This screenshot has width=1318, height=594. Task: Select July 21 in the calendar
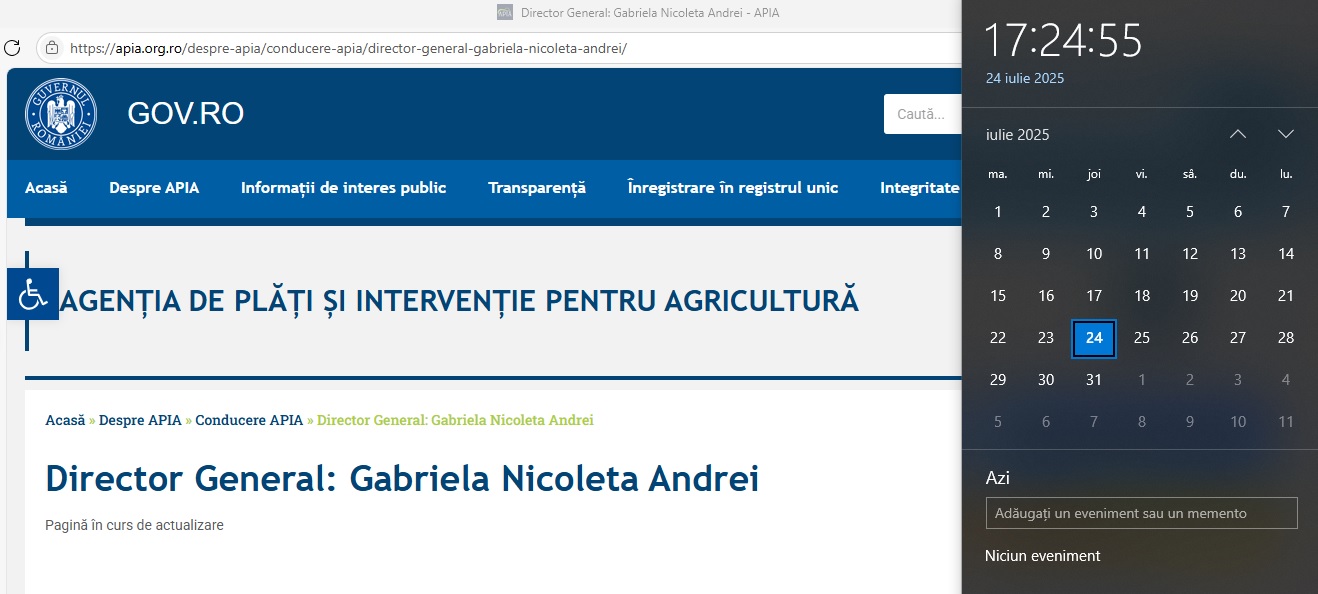pos(1286,296)
